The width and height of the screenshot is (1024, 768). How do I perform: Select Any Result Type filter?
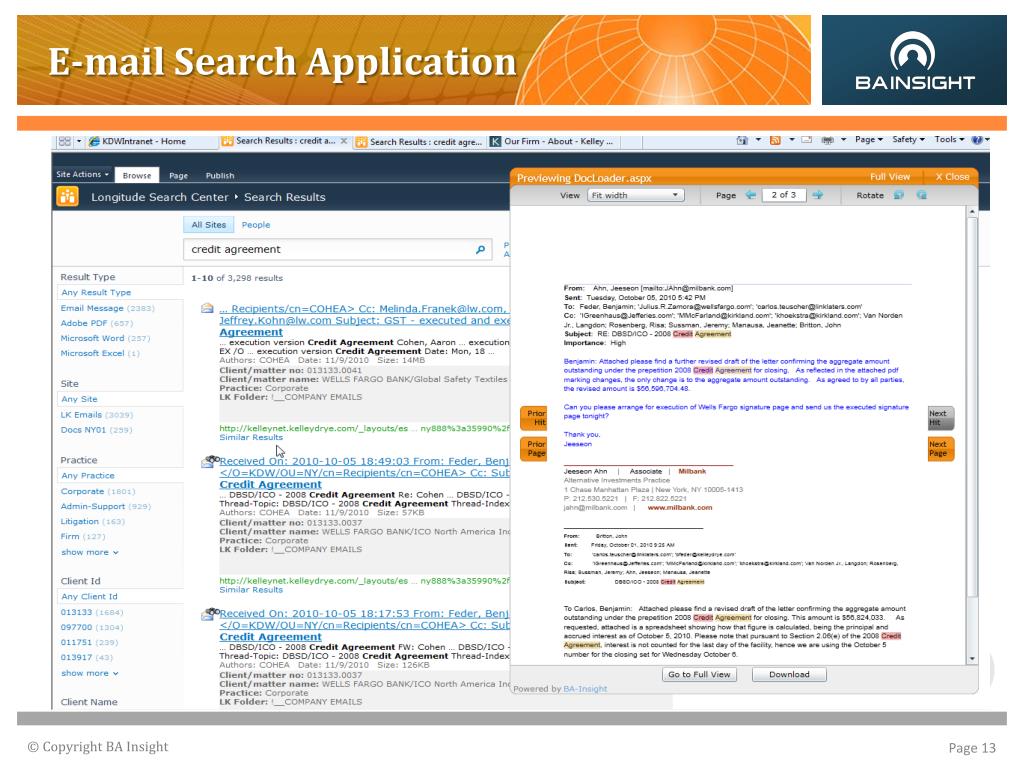pos(96,293)
